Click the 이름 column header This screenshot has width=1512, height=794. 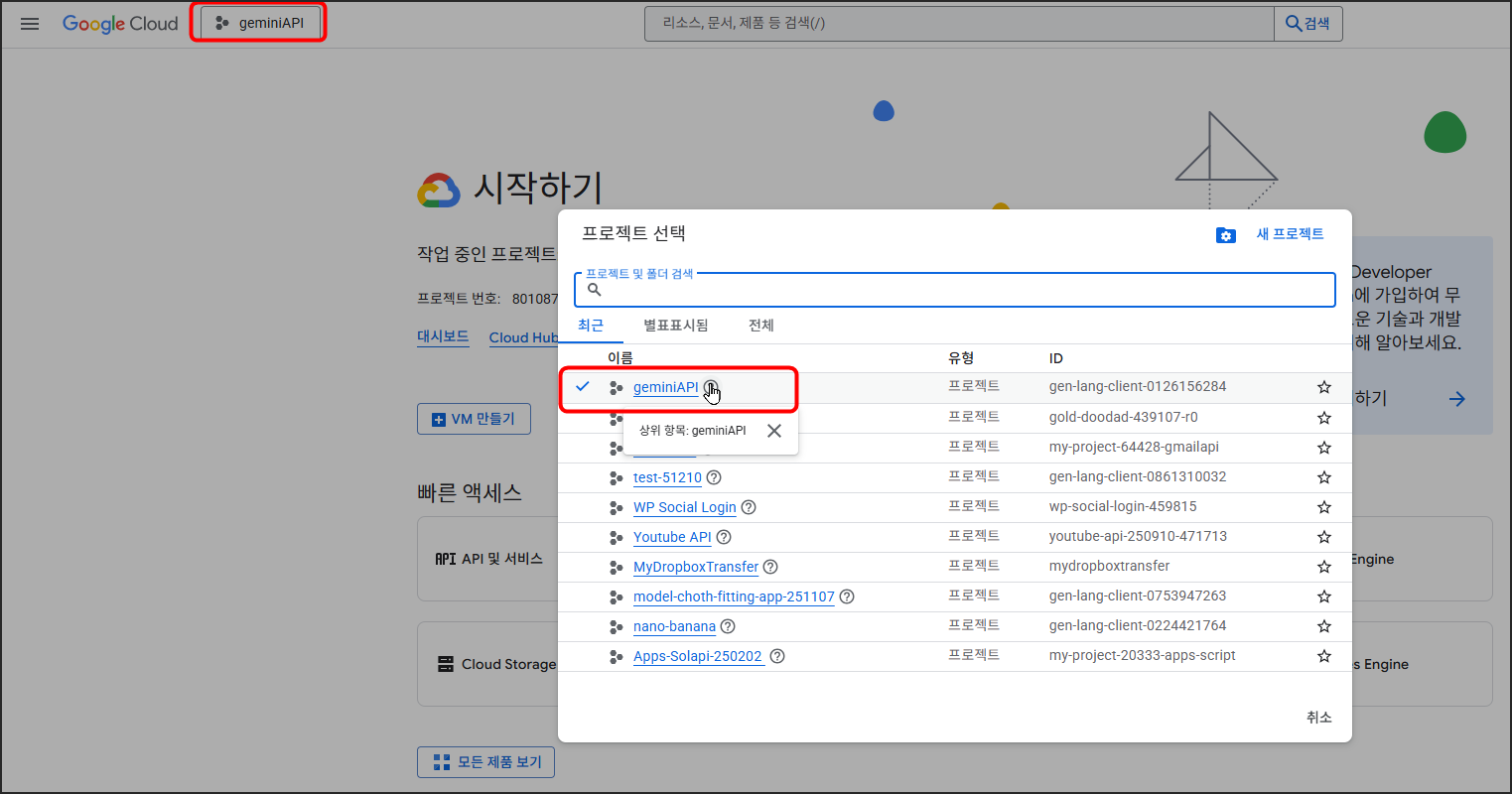pos(620,358)
